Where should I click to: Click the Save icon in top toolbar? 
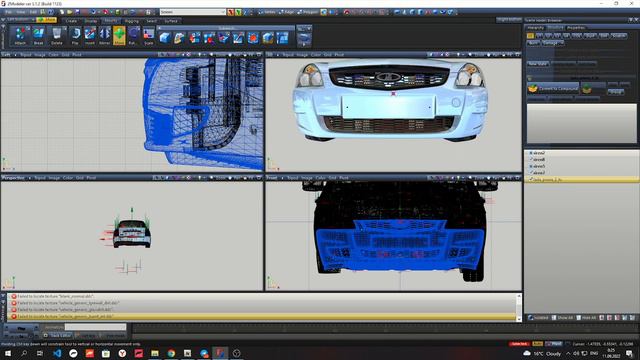tap(77, 12)
